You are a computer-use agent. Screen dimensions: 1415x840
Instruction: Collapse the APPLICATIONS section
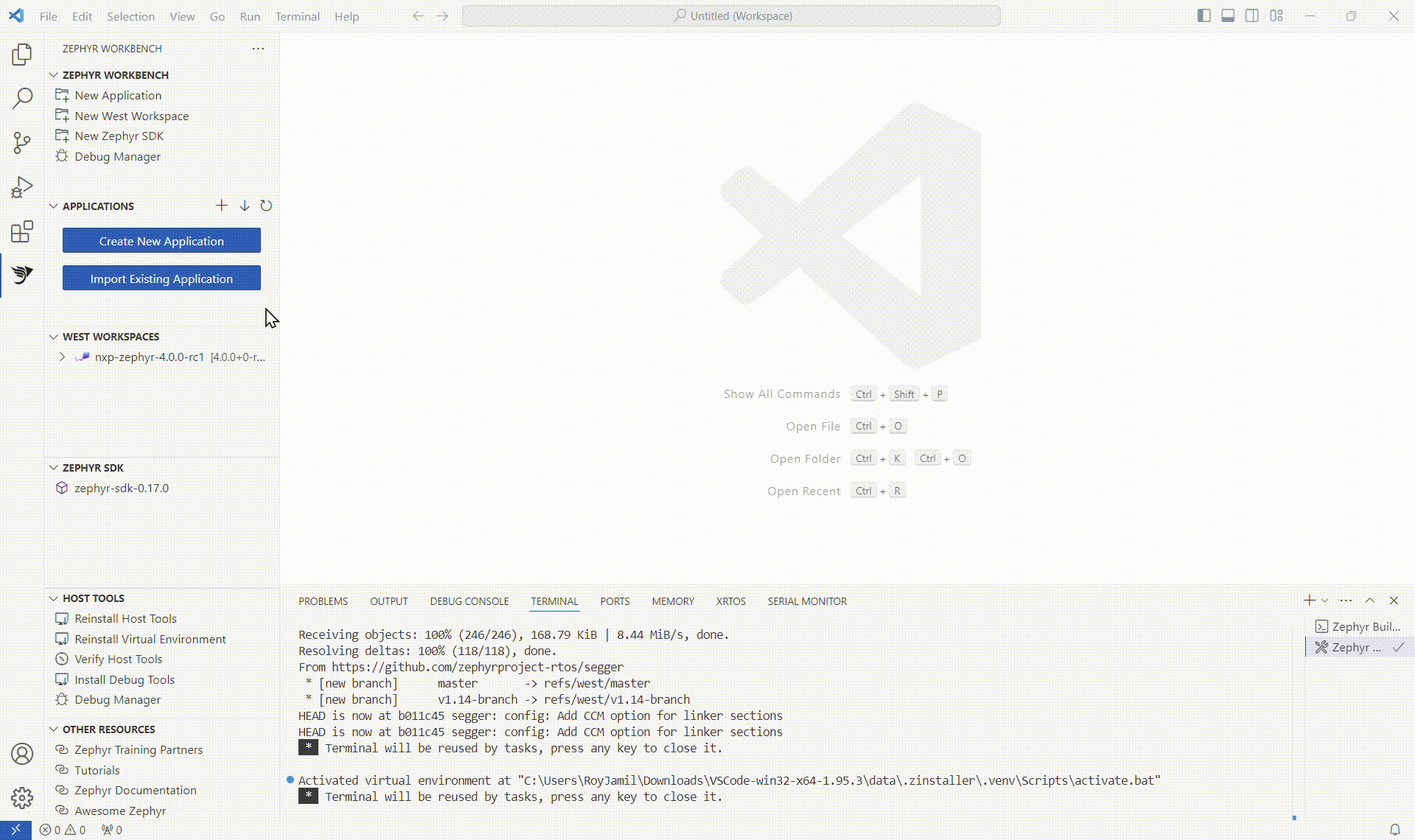(x=54, y=206)
